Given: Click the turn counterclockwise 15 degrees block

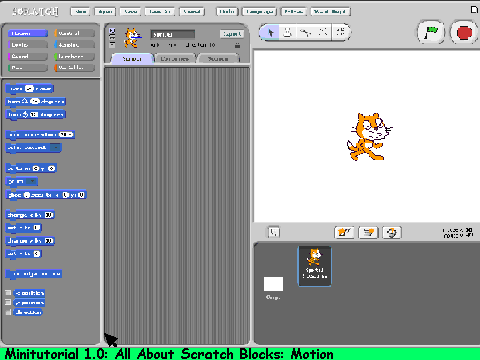Looking at the screenshot, I should click(35, 115).
